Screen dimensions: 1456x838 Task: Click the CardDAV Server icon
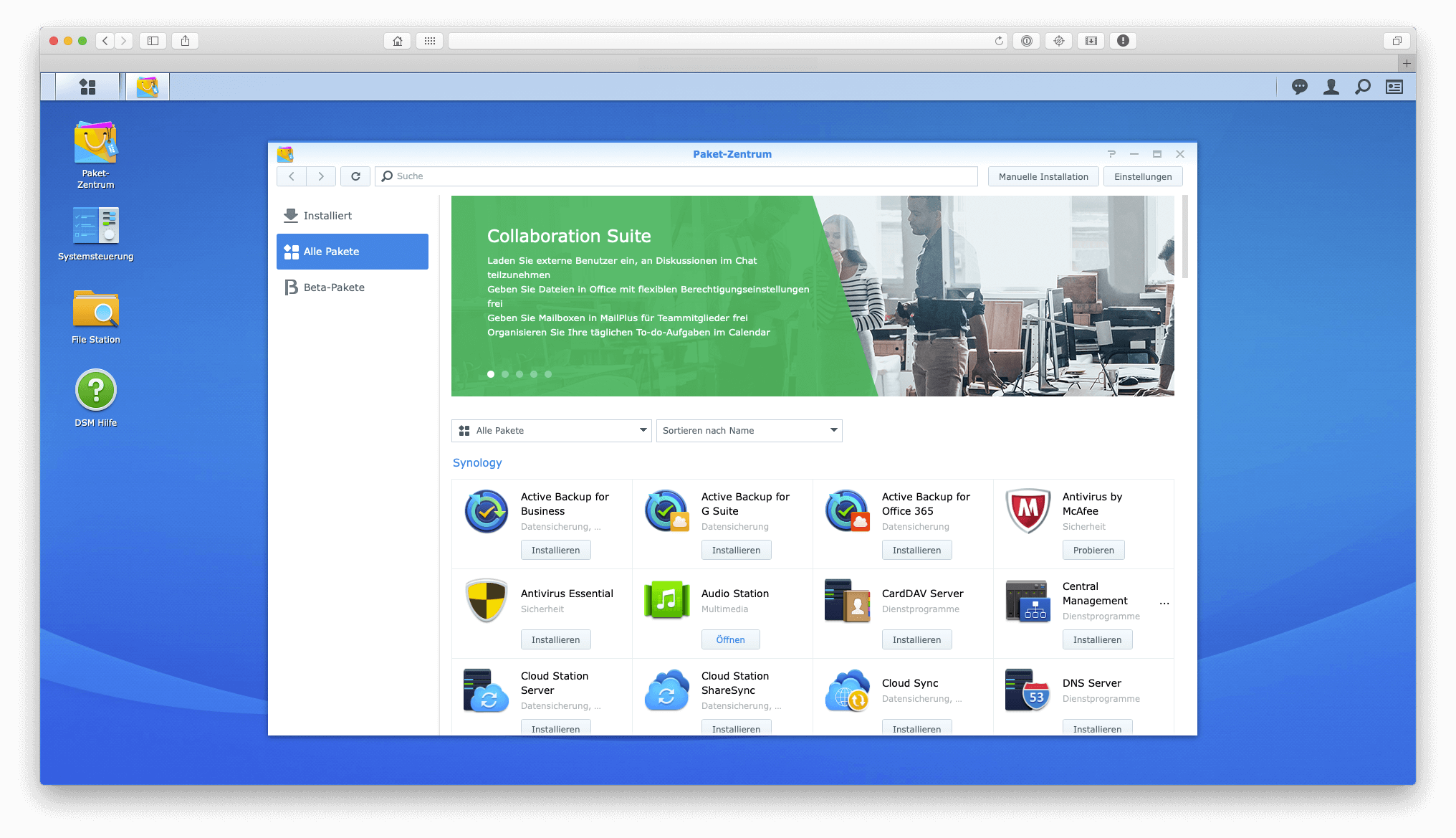click(848, 600)
